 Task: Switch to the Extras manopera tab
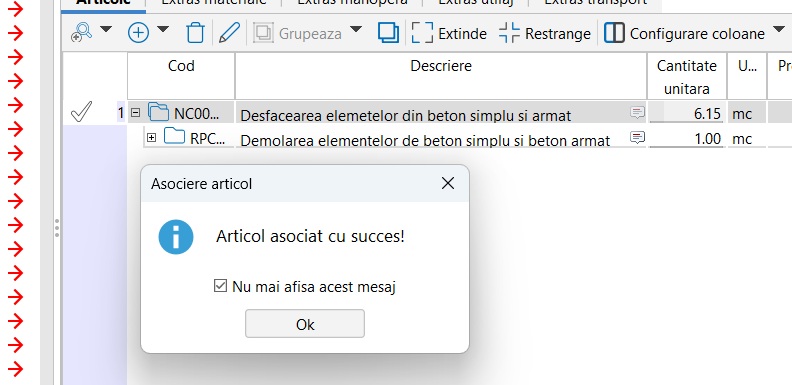coord(352,3)
